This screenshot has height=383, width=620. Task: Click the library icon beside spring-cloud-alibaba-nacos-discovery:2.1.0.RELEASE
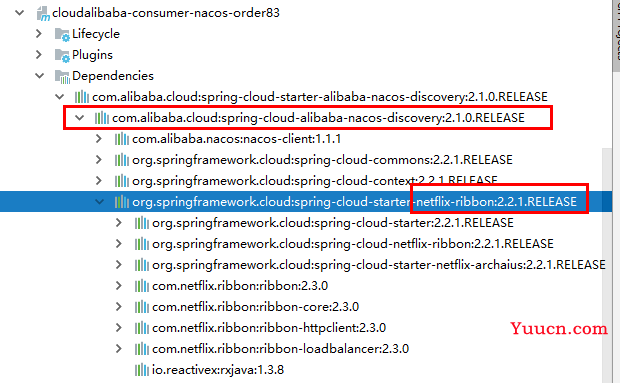[102, 118]
